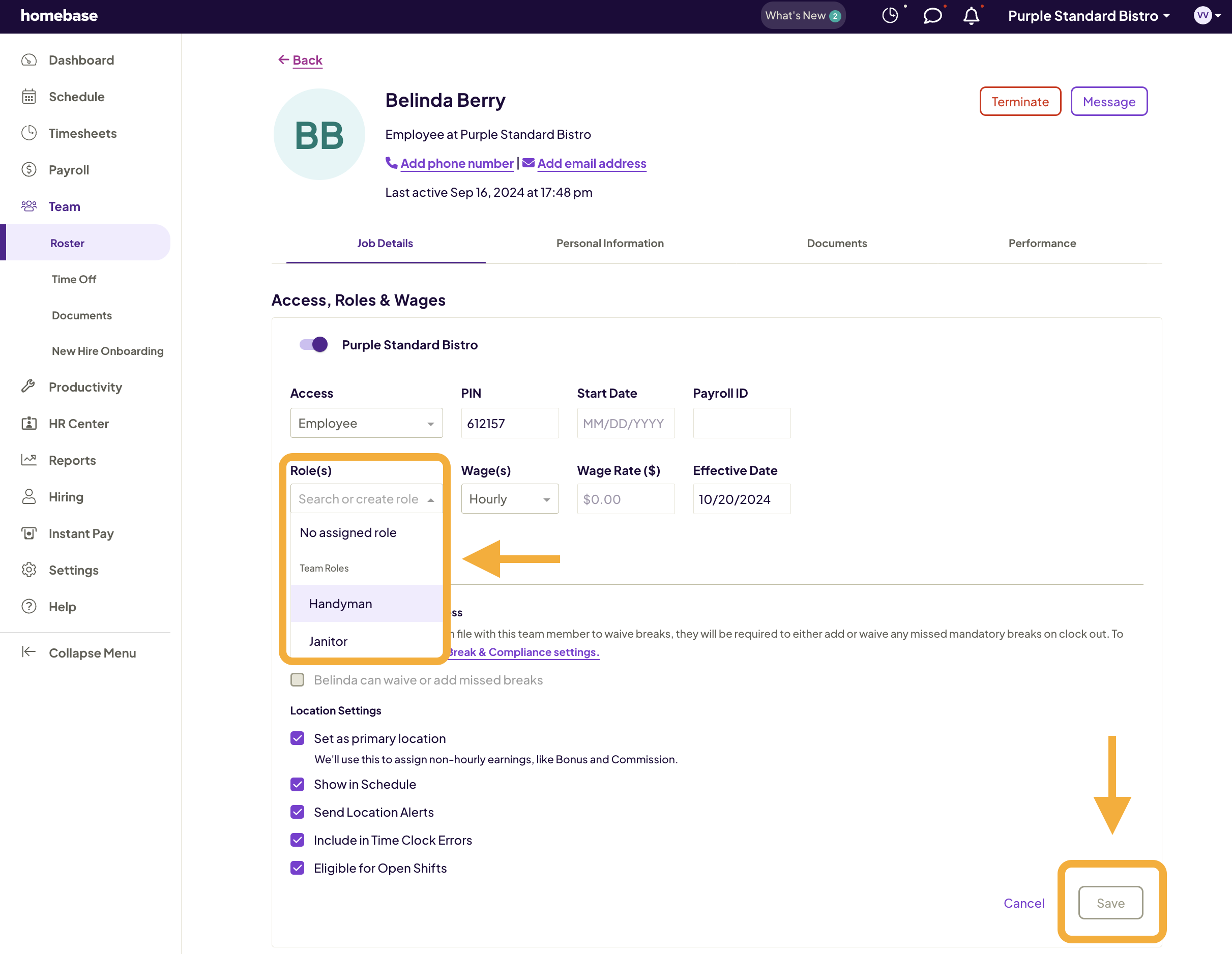Open notifications via the bell icon

(x=971, y=16)
